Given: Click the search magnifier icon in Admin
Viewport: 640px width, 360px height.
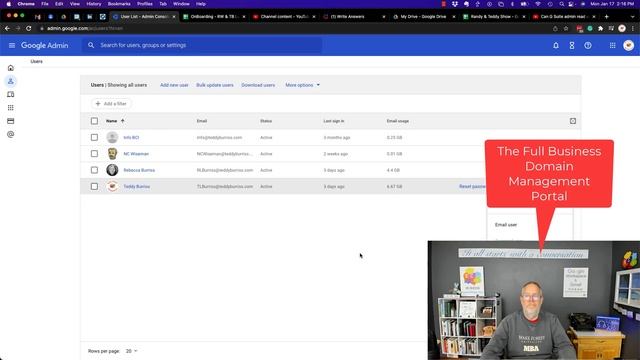Looking at the screenshot, I should tap(91, 45).
